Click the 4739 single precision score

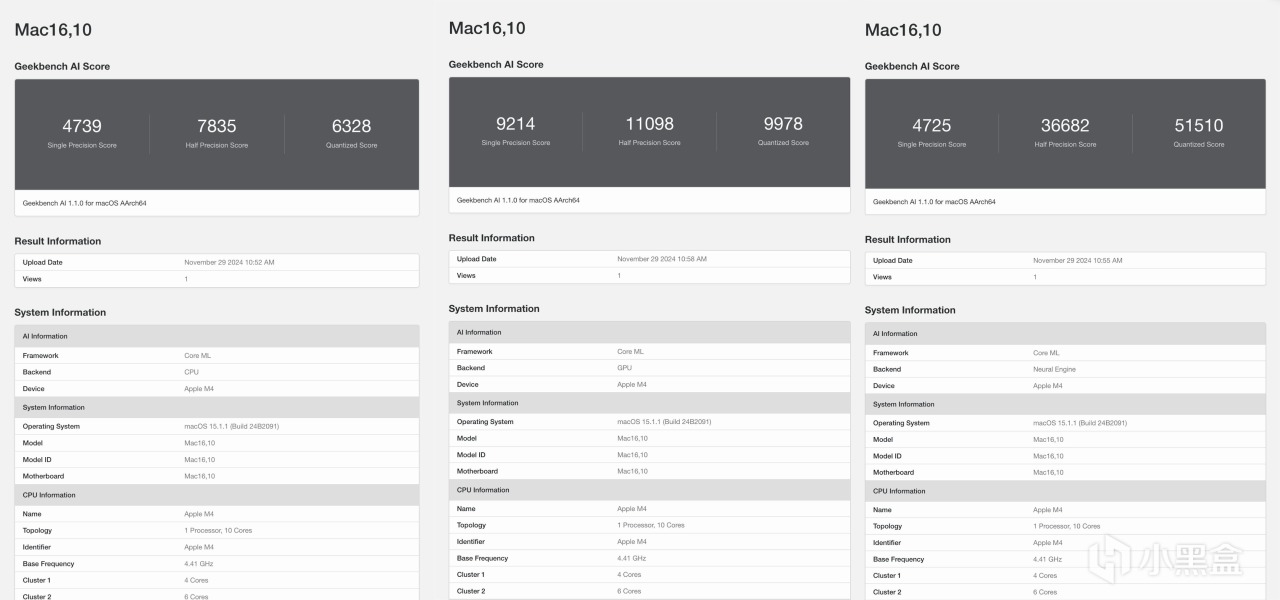(82, 126)
